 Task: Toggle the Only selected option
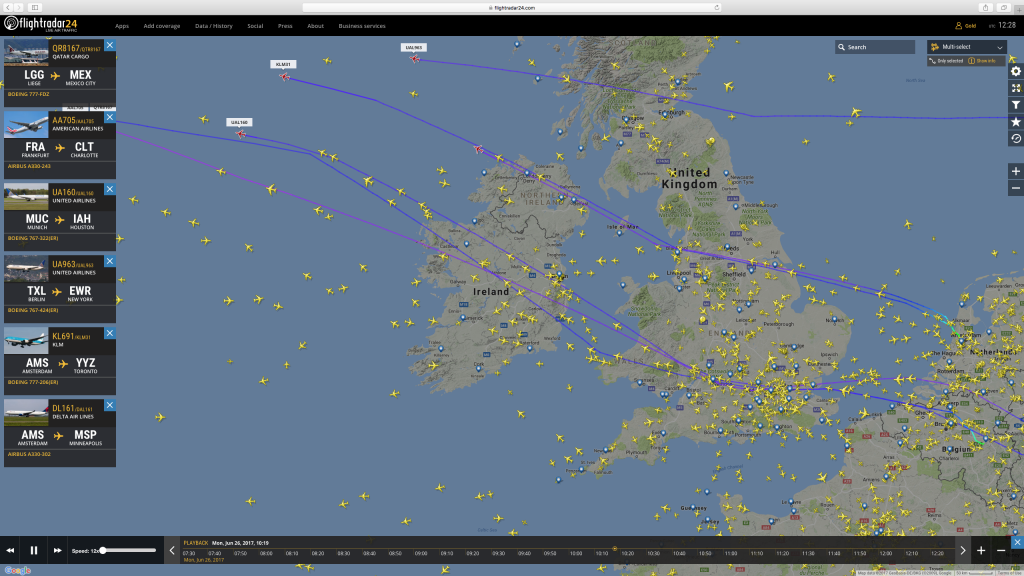point(946,61)
